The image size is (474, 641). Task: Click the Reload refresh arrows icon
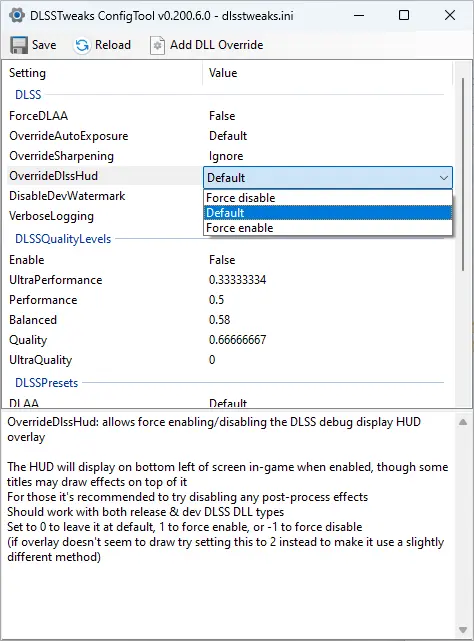[82, 45]
